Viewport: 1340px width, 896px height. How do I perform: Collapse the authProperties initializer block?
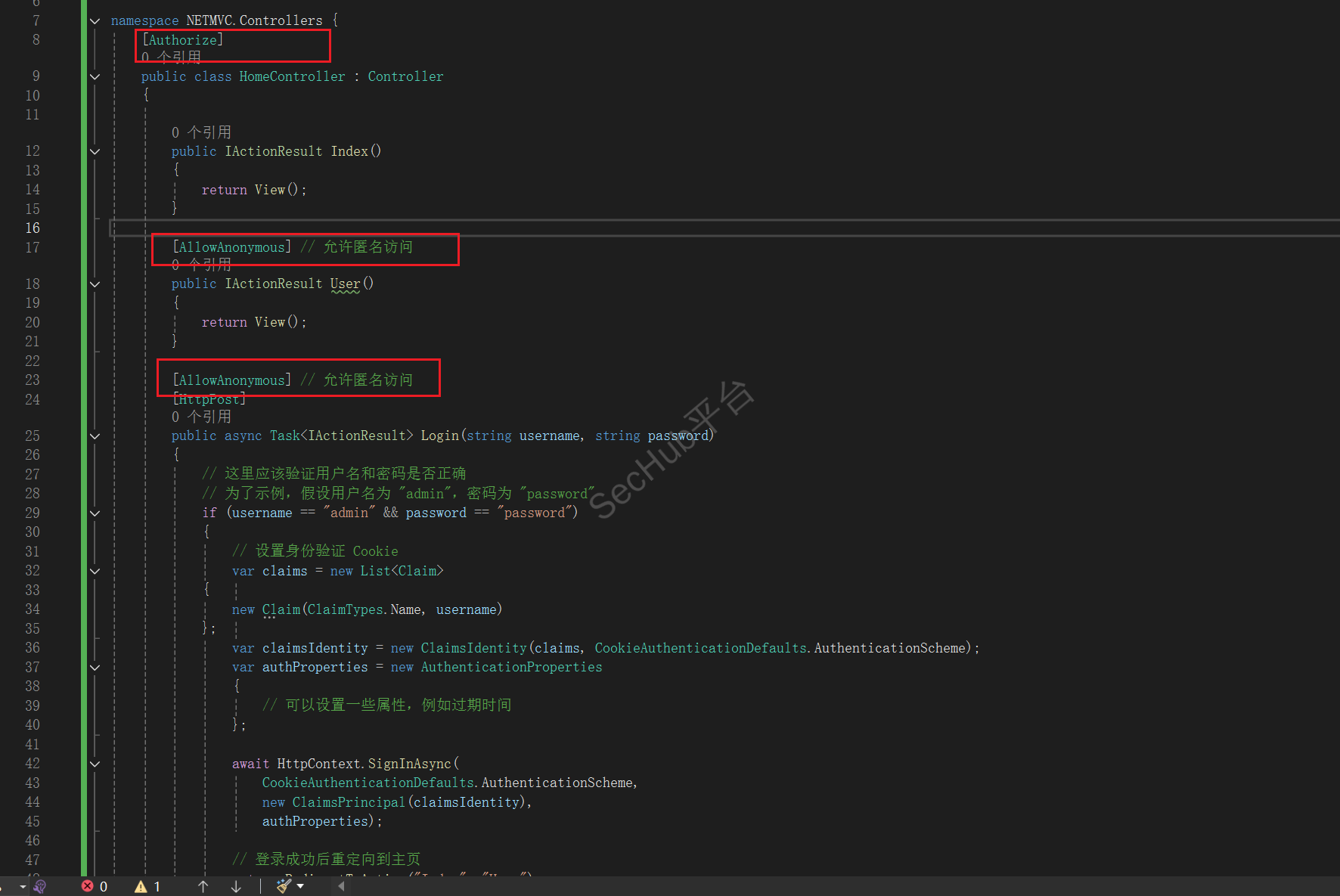95,668
